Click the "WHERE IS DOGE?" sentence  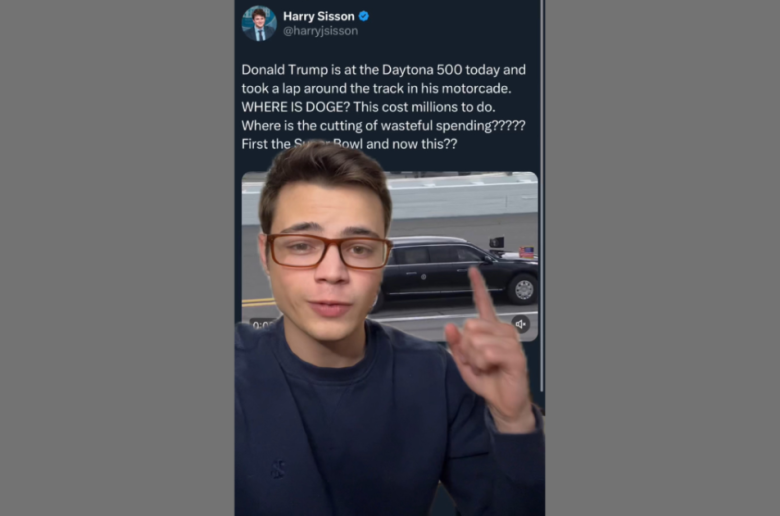click(x=296, y=107)
